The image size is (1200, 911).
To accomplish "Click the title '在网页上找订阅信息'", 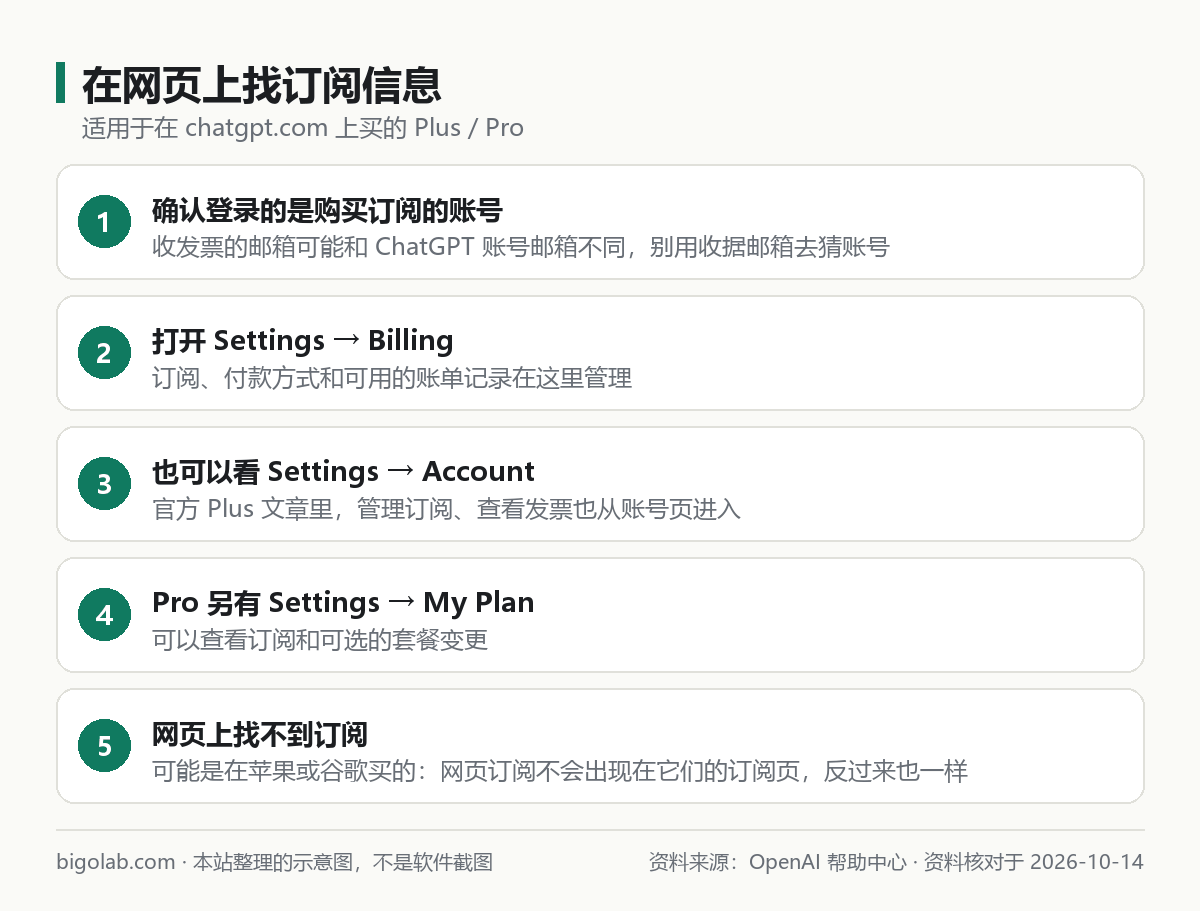I will point(261,85).
